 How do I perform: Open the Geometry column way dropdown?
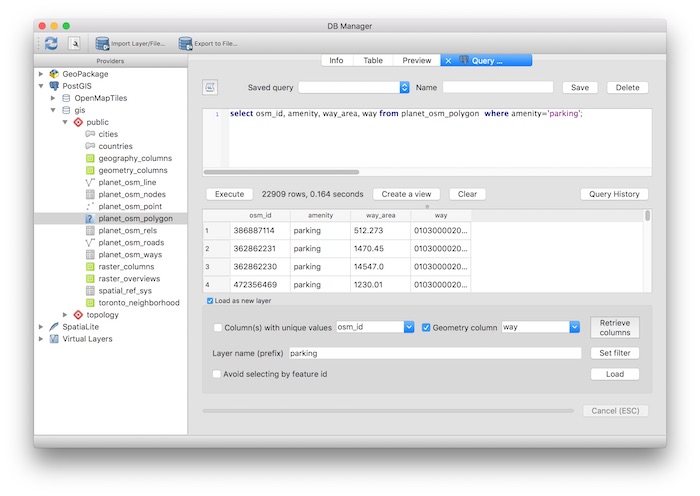575,327
